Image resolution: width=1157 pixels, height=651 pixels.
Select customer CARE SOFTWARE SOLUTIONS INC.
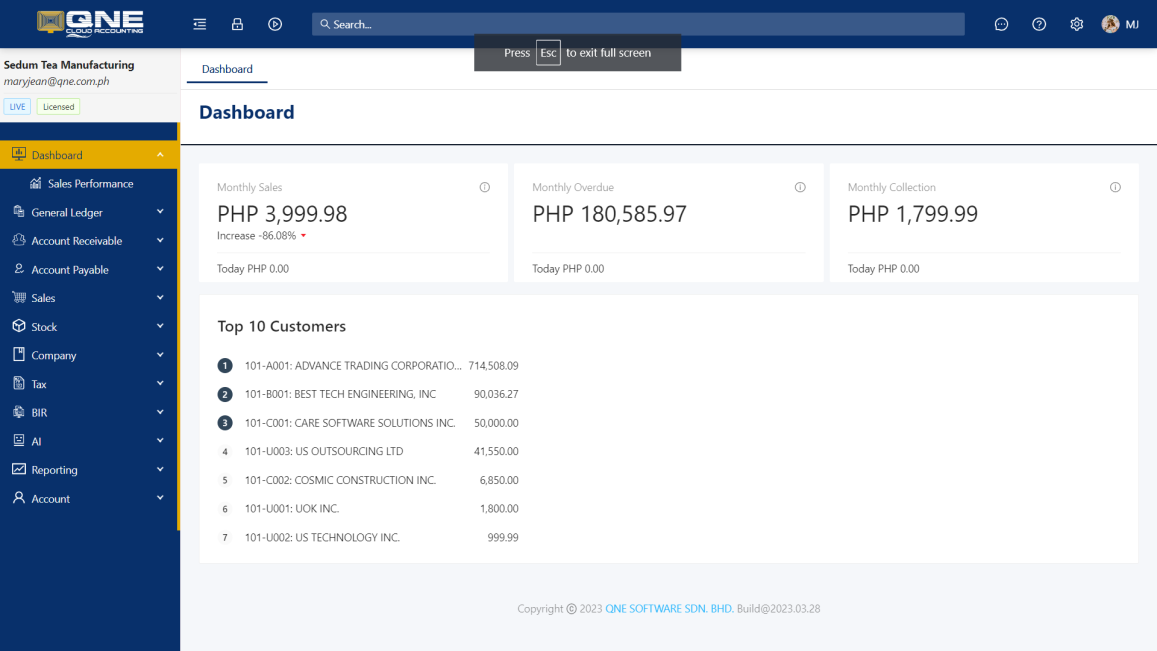367,423
